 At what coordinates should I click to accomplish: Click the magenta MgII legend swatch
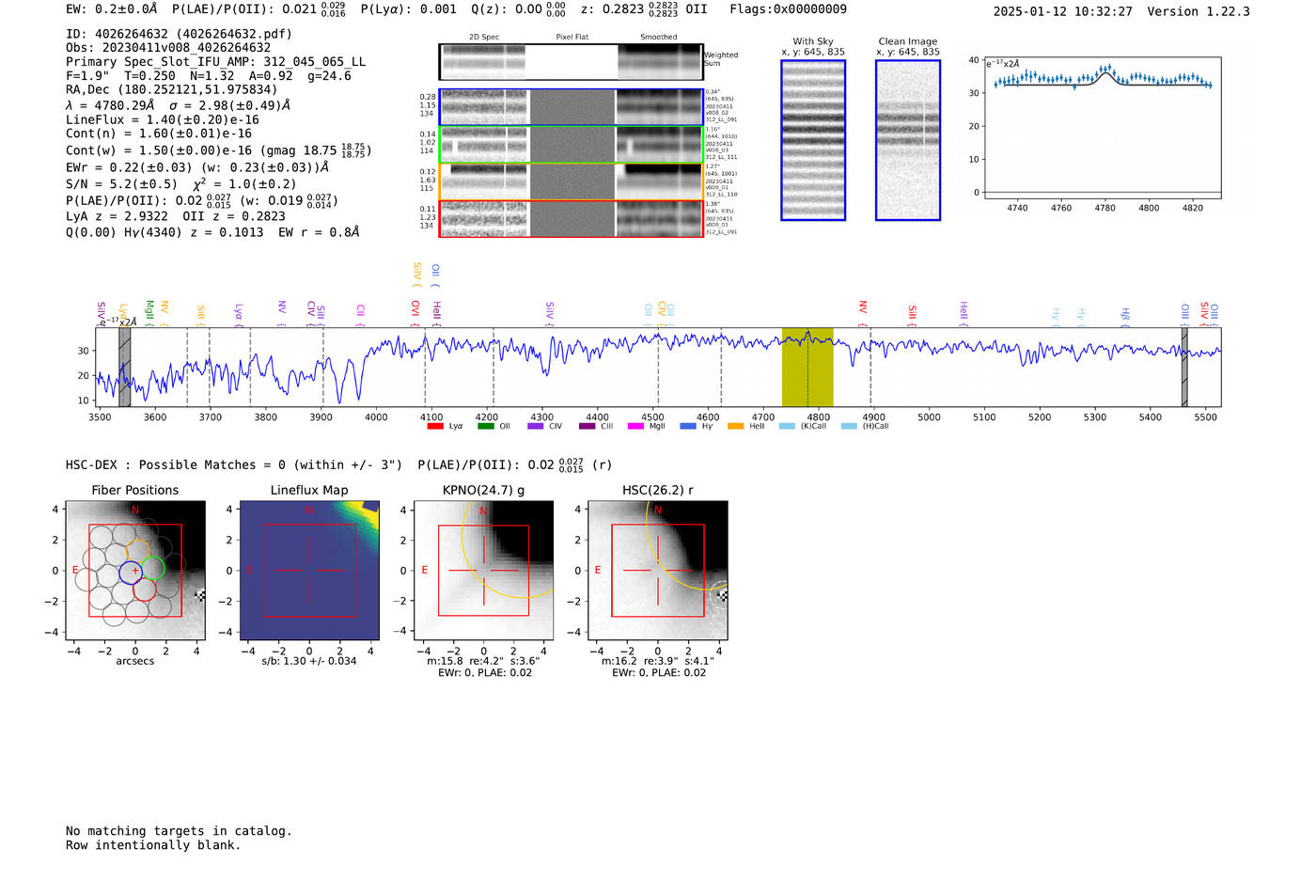[x=635, y=427]
